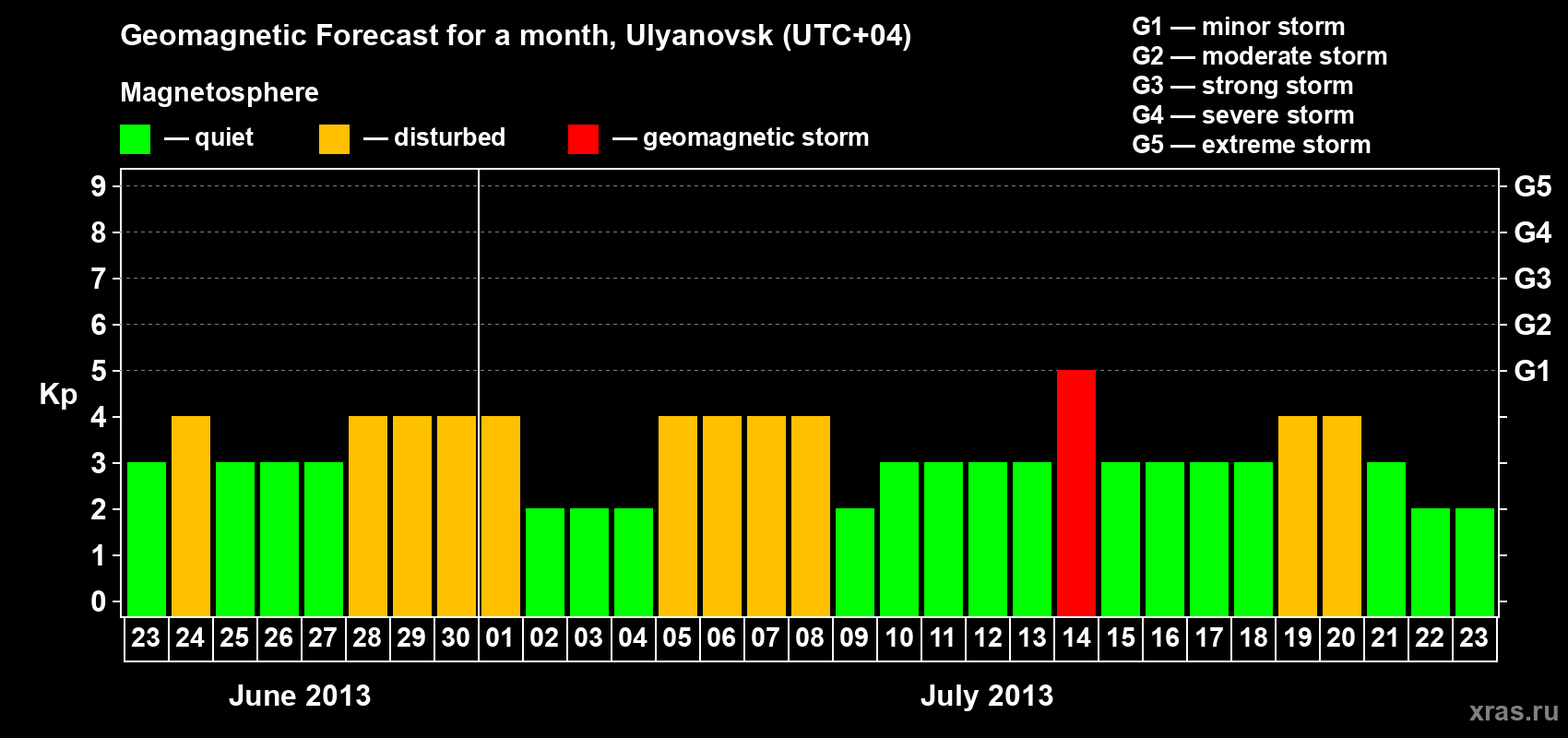Click the date label 06 on the axis
Viewport: 1568px width, 738px height.
(721, 637)
